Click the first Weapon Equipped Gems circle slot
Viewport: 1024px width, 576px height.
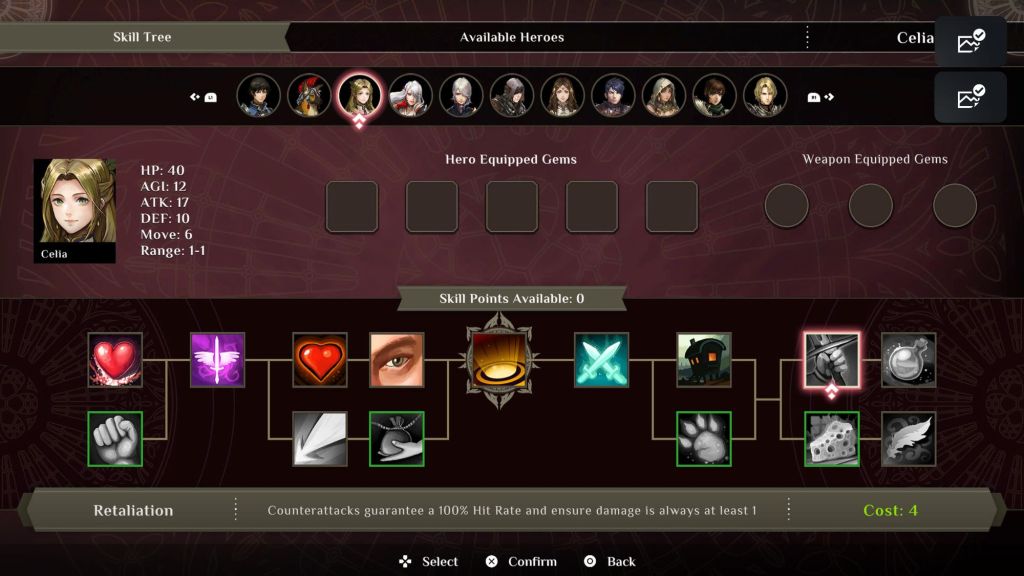click(x=786, y=206)
